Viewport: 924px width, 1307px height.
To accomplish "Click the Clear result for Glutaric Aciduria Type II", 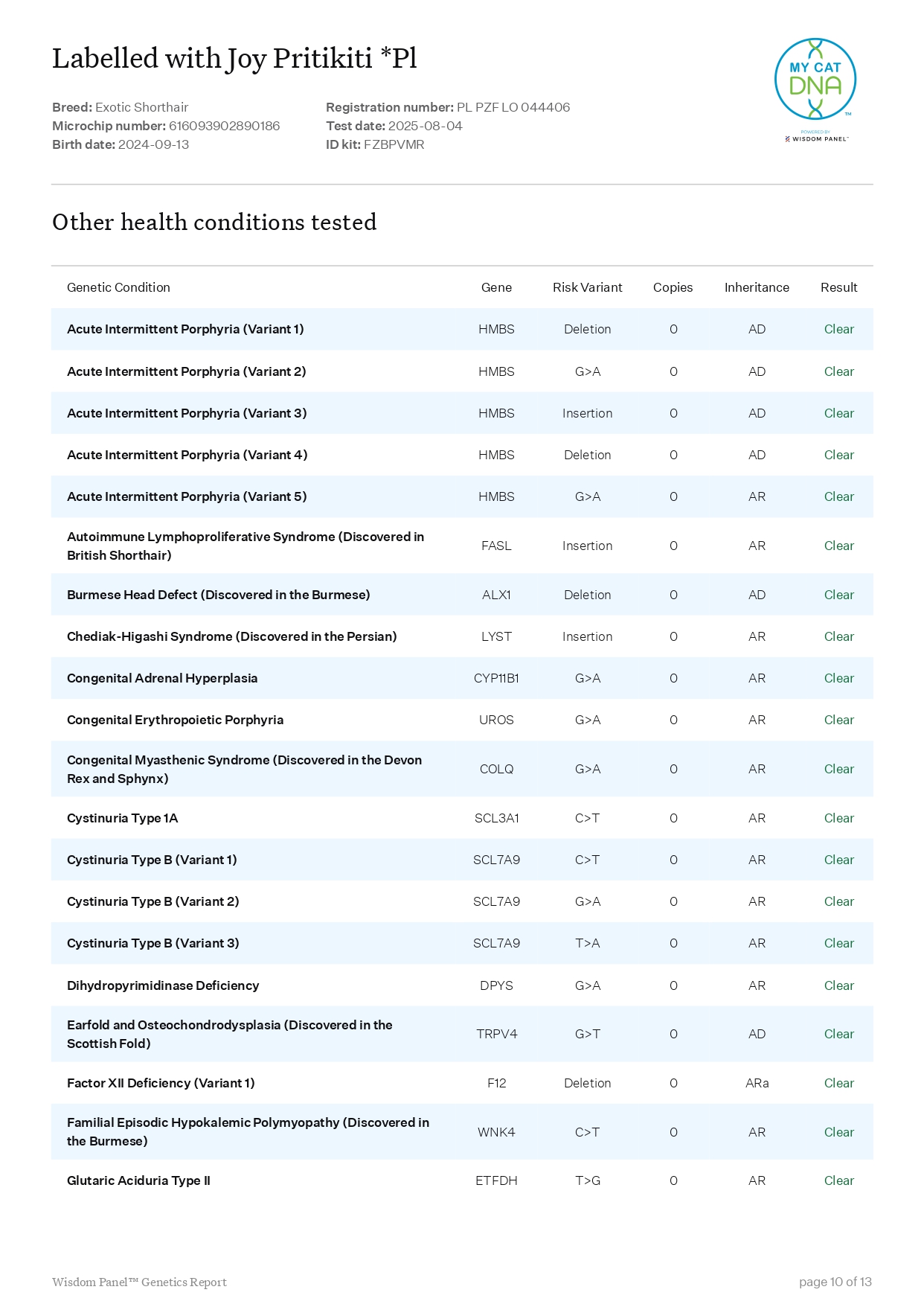I will pyautogui.click(x=838, y=1180).
